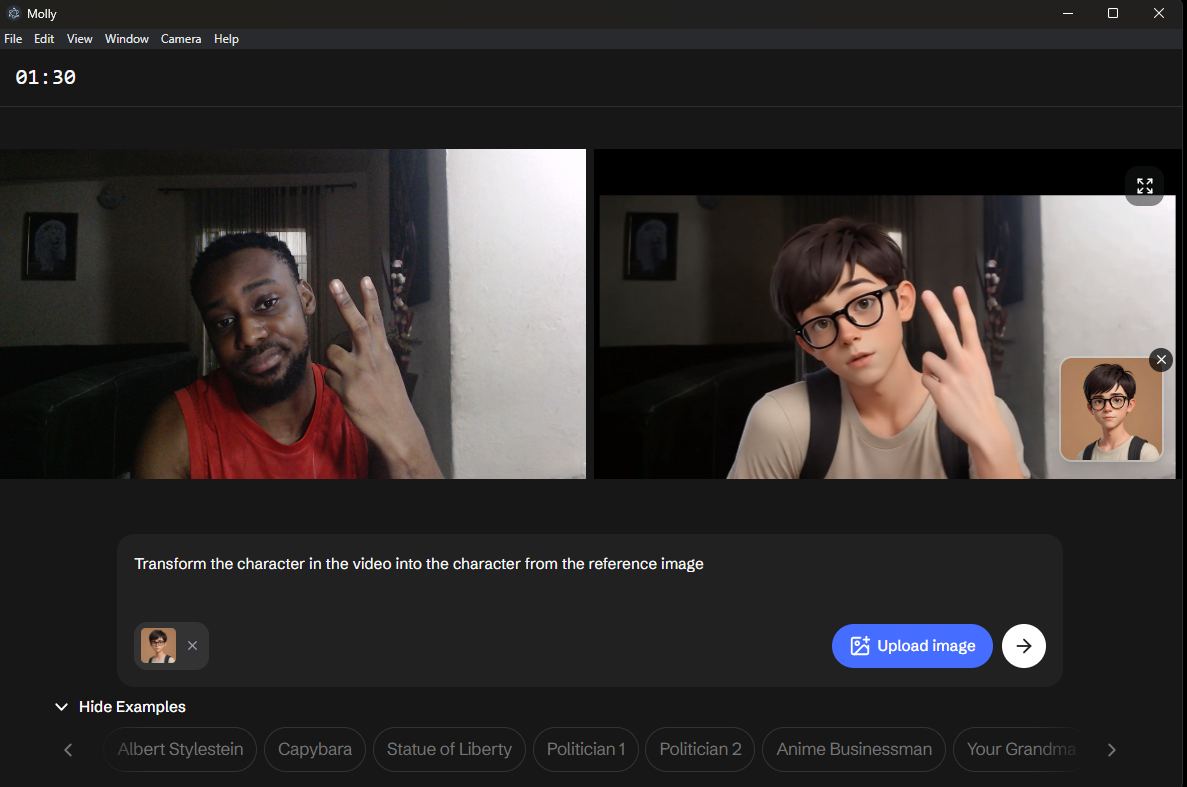
Task: Click the attached image thumbnail in prompt
Action: pos(158,646)
